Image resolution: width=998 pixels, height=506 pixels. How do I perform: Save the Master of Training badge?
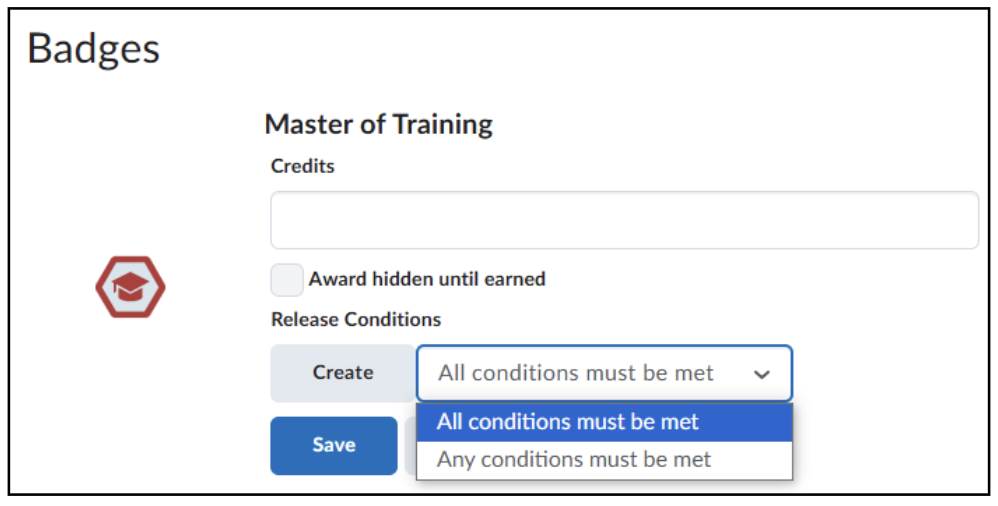(x=334, y=446)
